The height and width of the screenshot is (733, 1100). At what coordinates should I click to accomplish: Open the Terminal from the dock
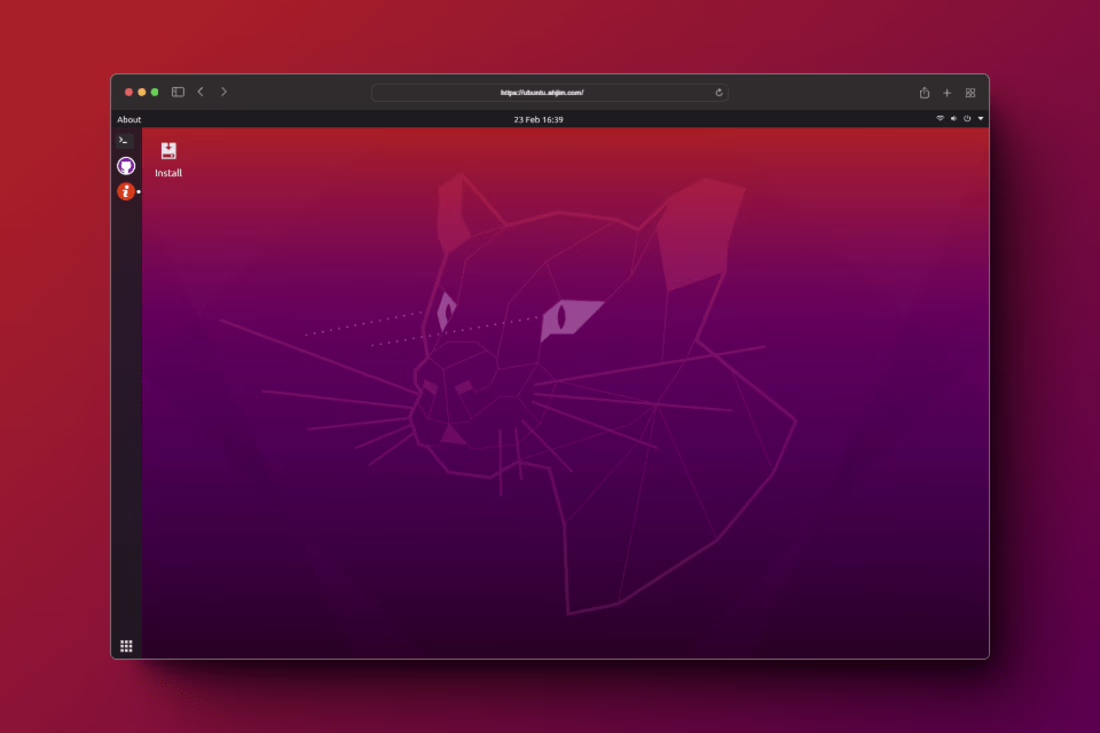[x=125, y=140]
